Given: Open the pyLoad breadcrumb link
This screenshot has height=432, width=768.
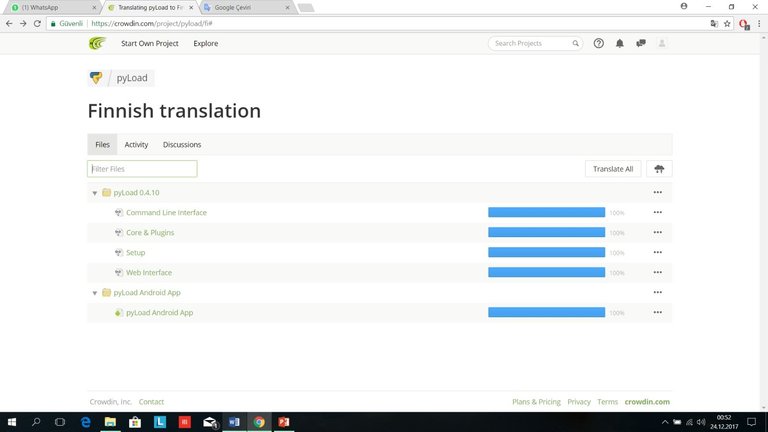Looking at the screenshot, I should 132,78.
